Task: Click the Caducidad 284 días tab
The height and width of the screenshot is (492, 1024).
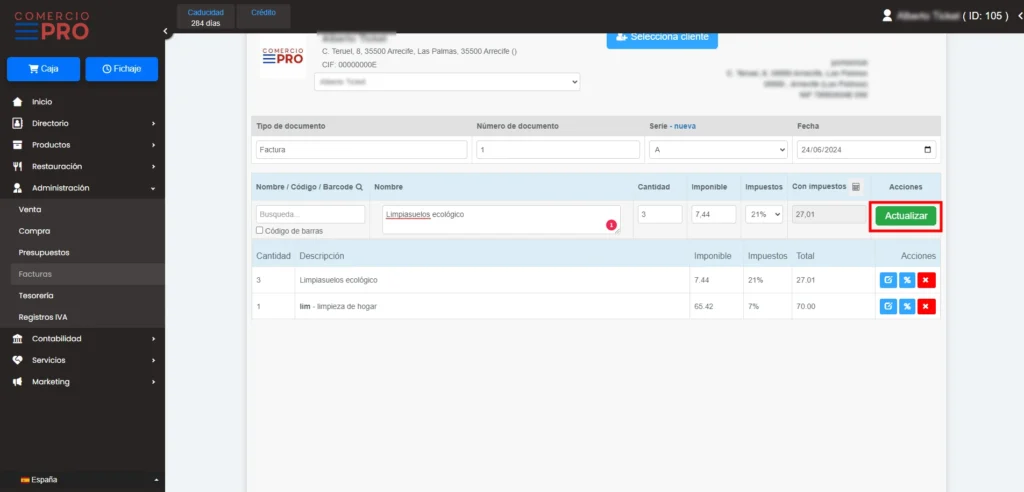Action: 206,18
